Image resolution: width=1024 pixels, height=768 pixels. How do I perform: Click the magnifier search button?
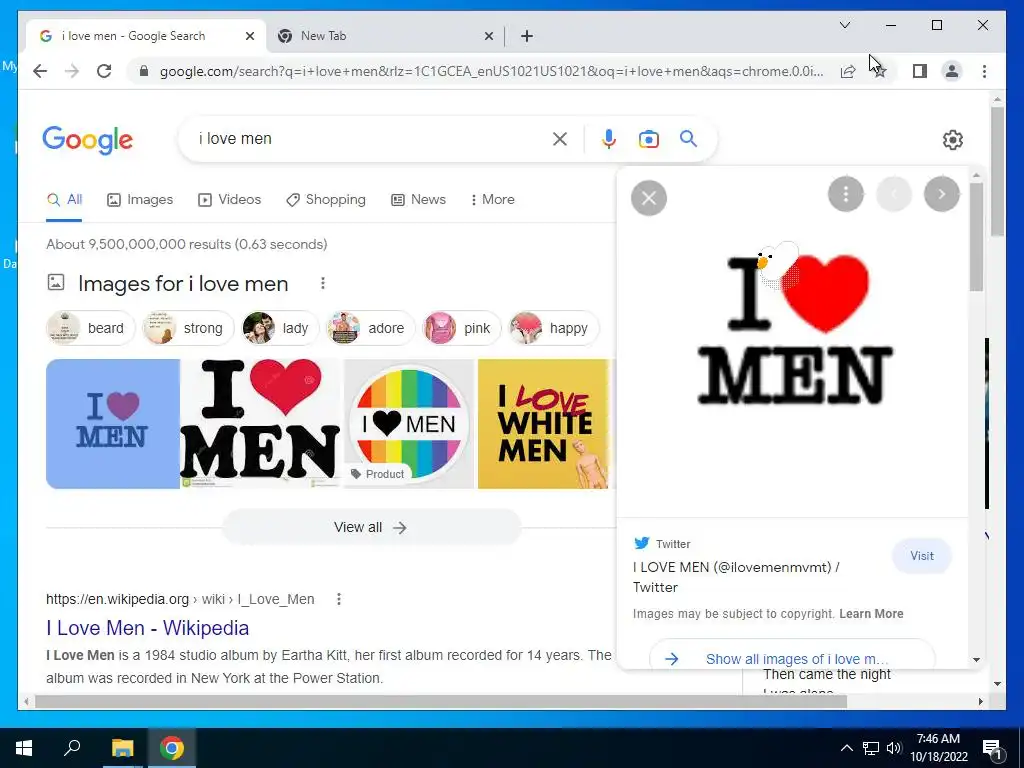tap(688, 139)
